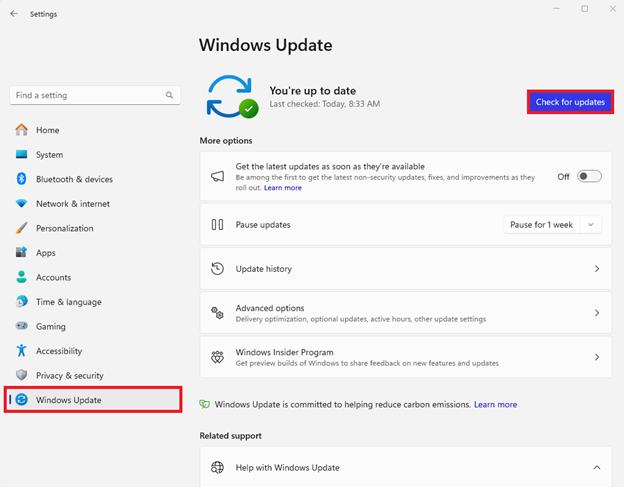Click Learn more about carbon emissions

coord(495,404)
